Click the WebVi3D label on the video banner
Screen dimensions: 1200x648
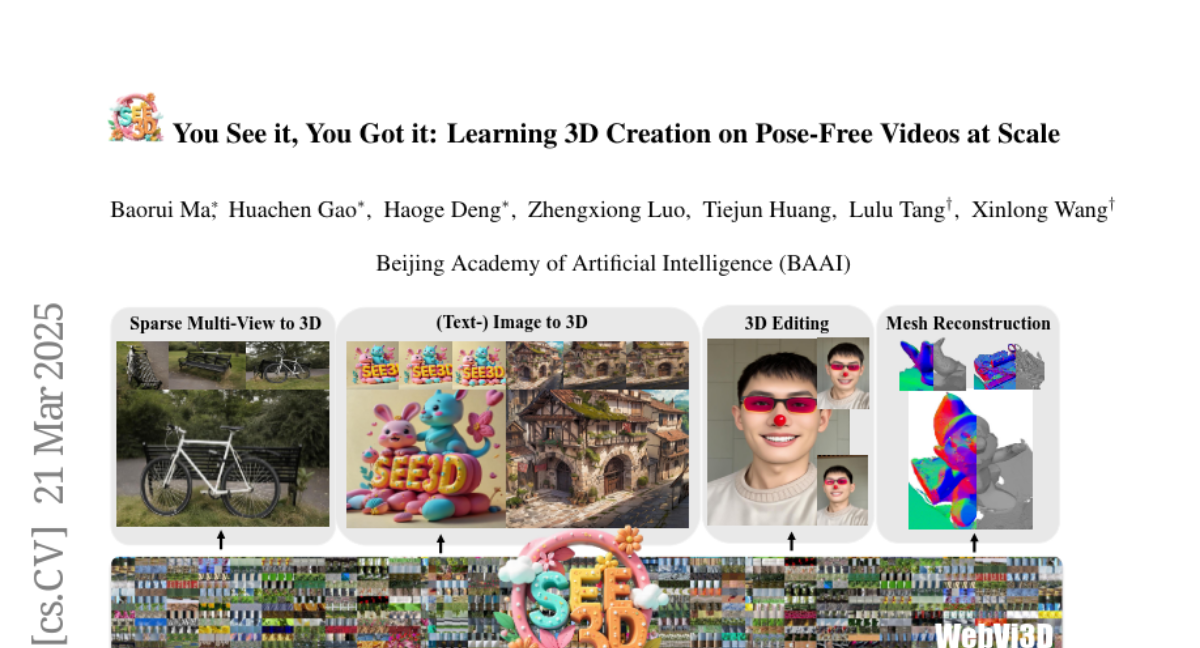[992, 634]
